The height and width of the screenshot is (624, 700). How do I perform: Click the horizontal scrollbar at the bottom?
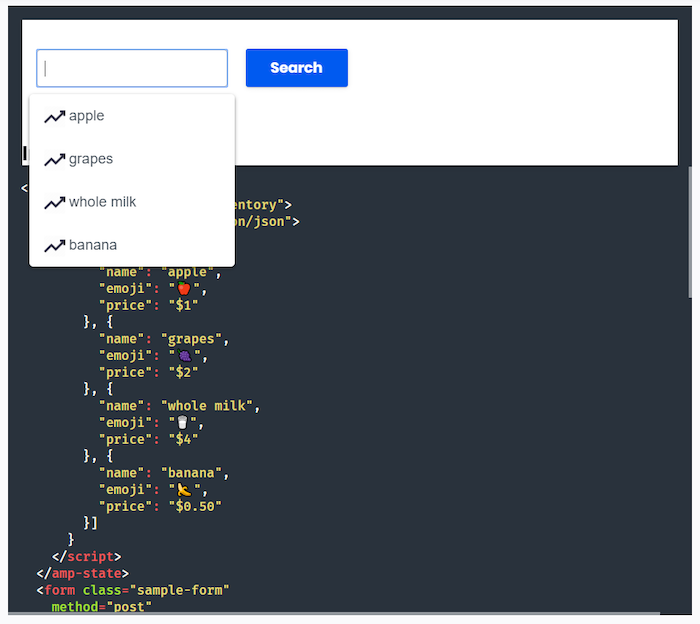334,614
